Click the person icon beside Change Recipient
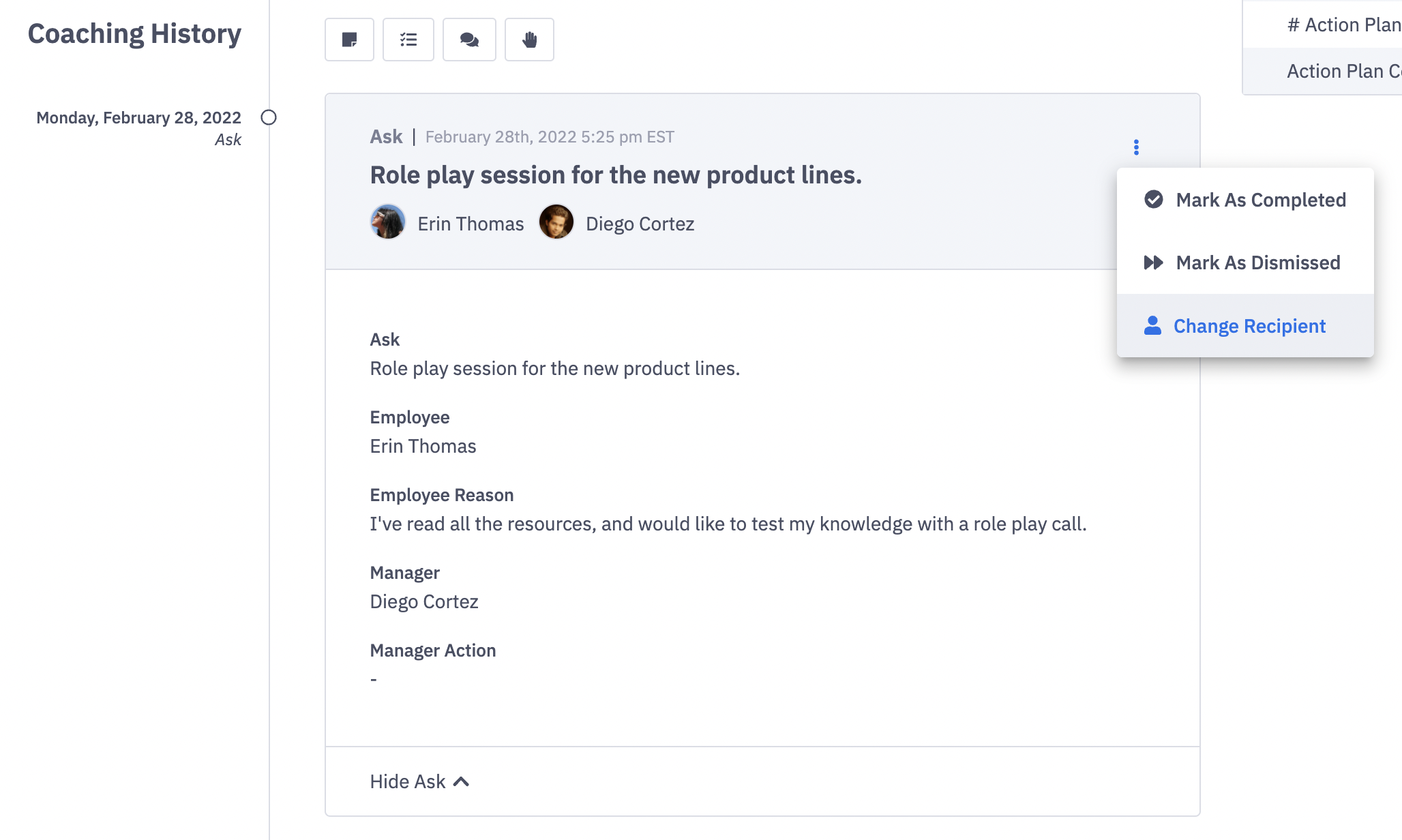Screen dimensions: 1402x840 [x=1152, y=326]
